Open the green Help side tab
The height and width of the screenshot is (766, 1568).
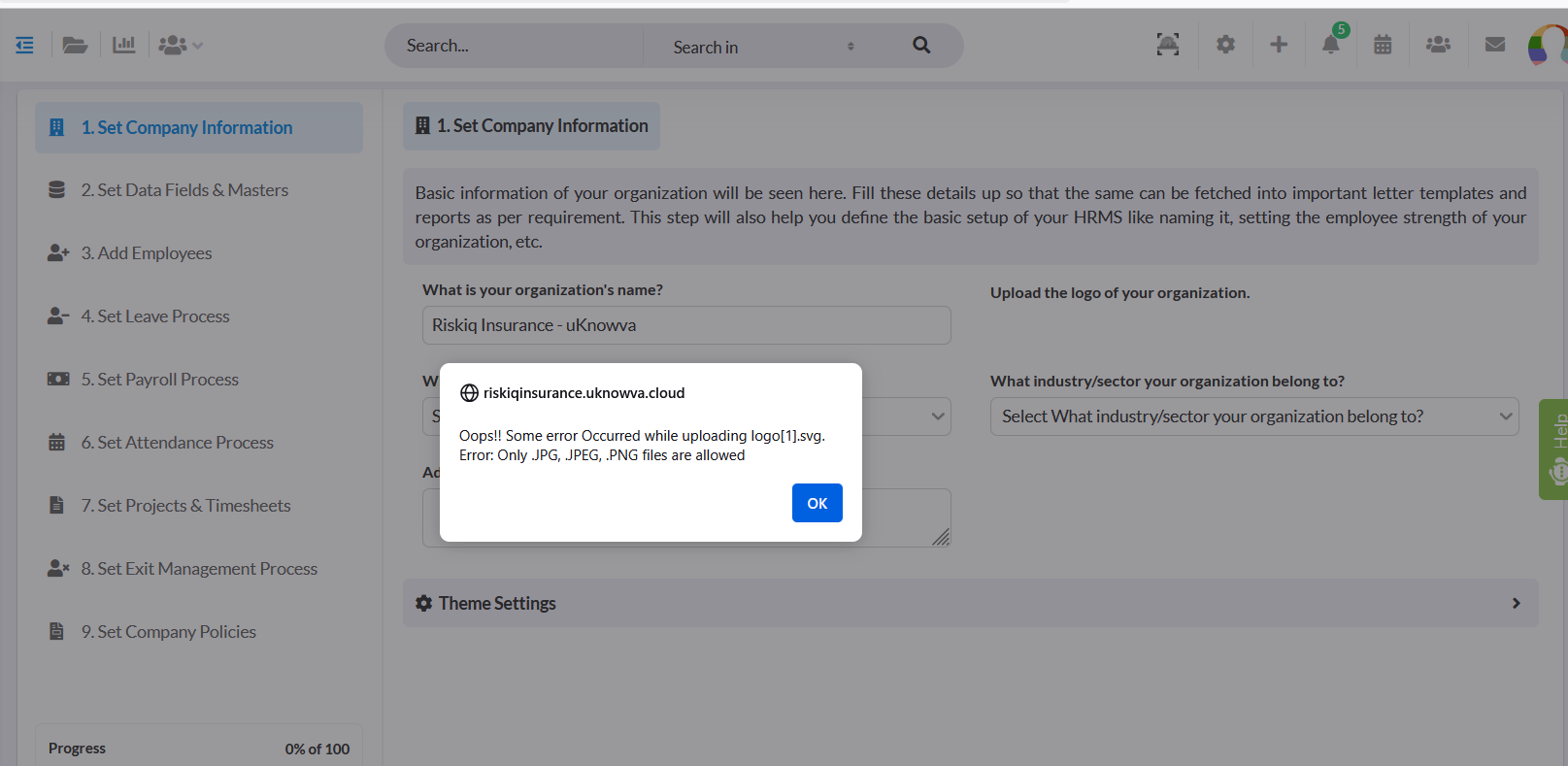pyautogui.click(x=1553, y=450)
